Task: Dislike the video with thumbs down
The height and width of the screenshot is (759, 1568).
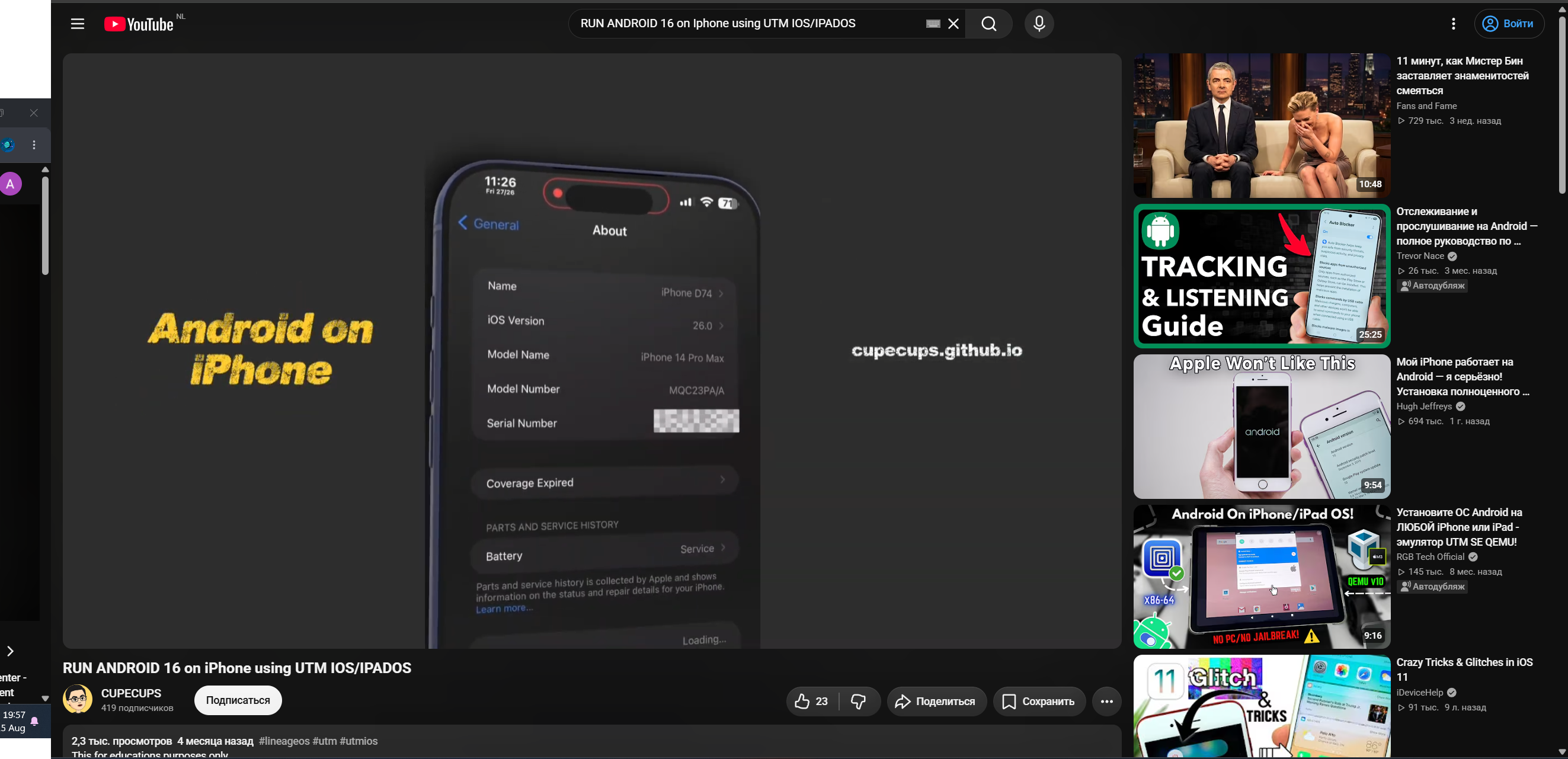Action: [x=859, y=701]
